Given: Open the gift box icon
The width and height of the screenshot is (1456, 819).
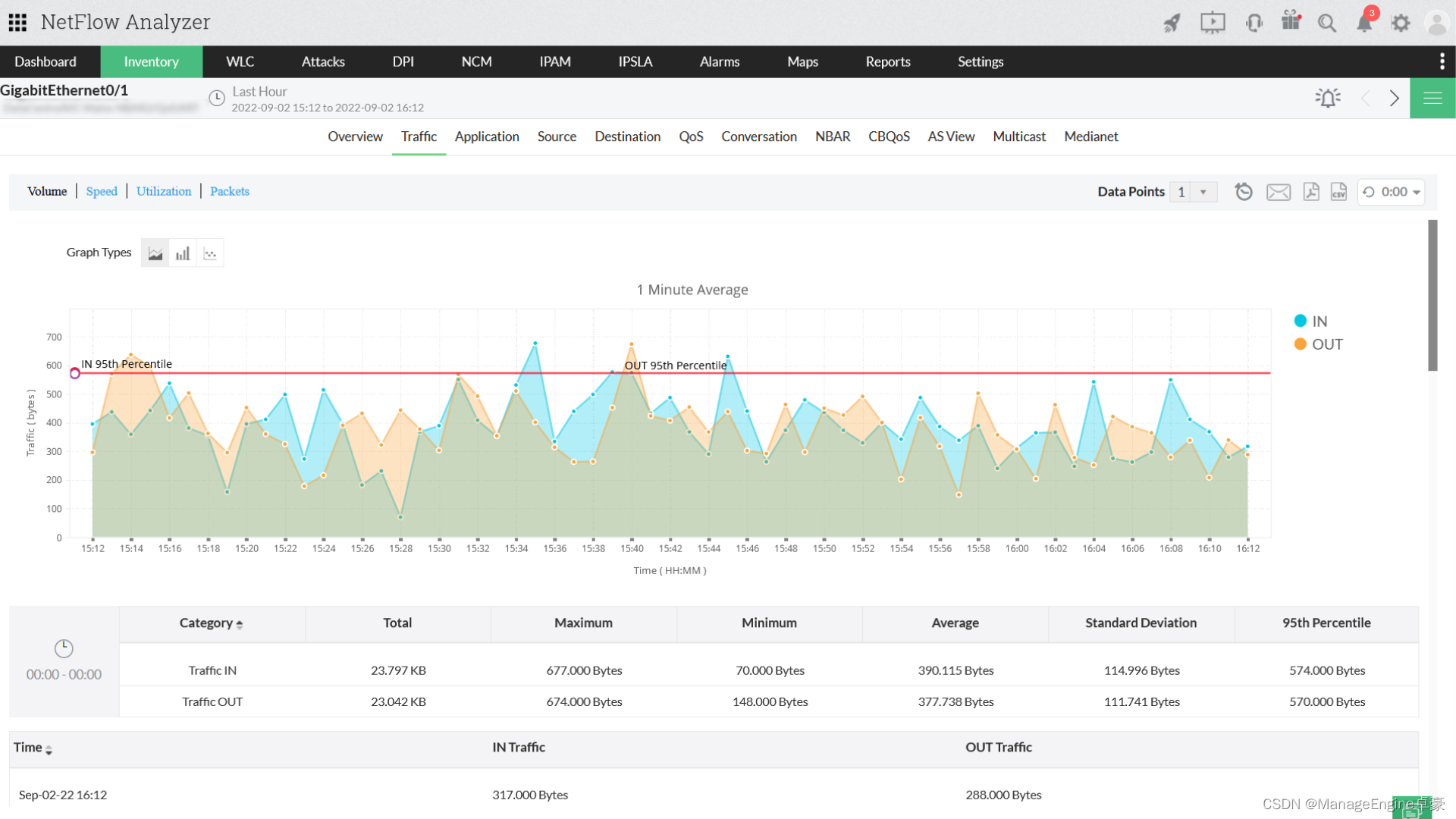Looking at the screenshot, I should click(1291, 20).
